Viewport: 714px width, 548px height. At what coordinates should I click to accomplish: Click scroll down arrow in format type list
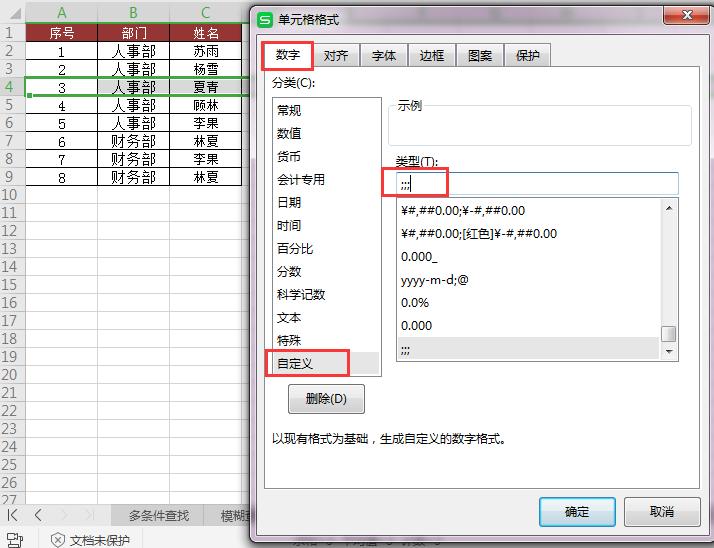click(x=669, y=351)
